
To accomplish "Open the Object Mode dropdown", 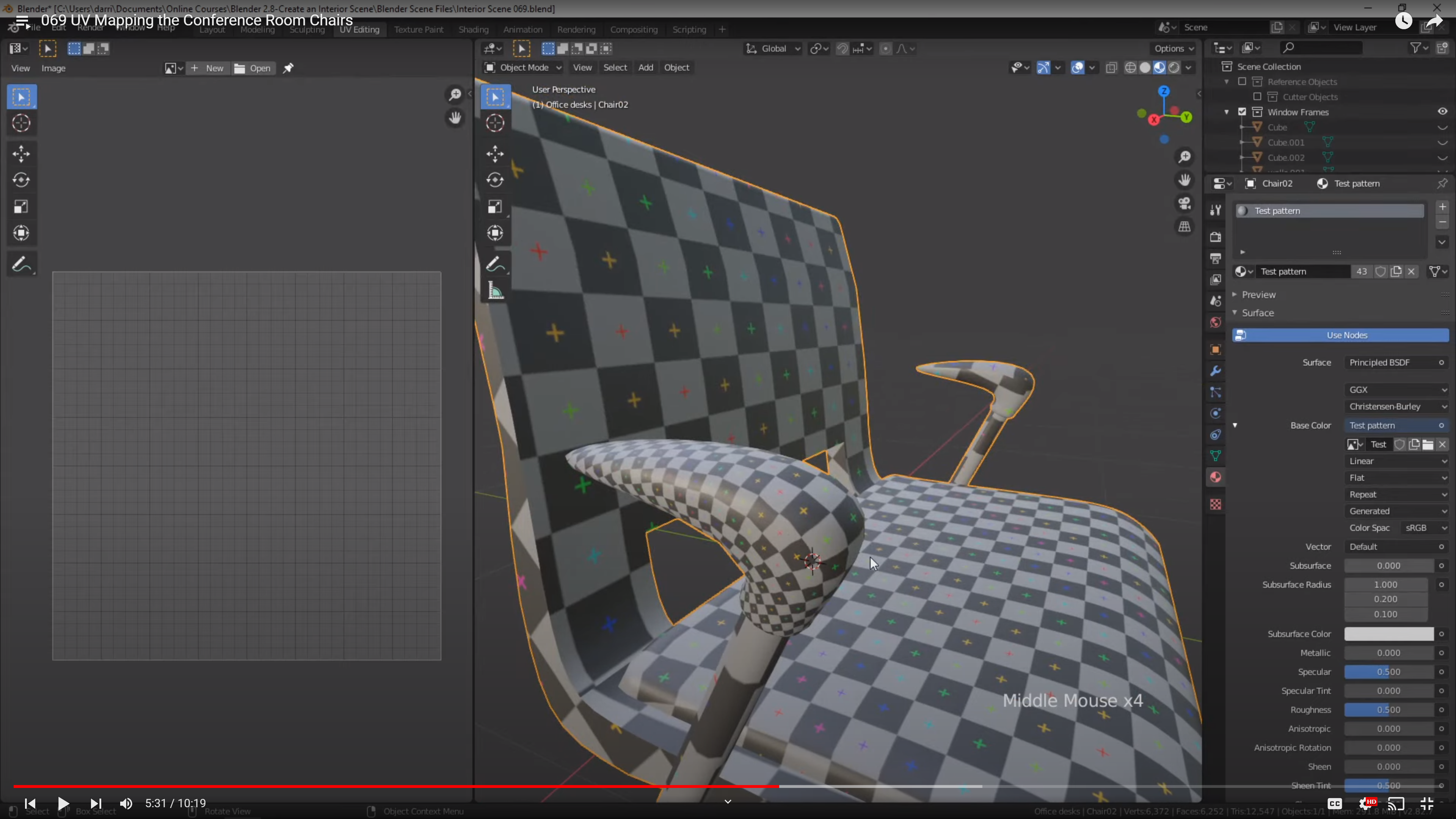I will coord(523,68).
